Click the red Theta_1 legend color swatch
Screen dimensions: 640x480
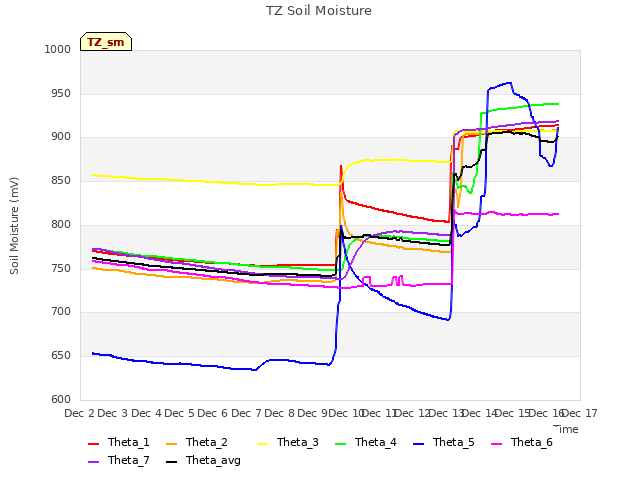(93, 444)
